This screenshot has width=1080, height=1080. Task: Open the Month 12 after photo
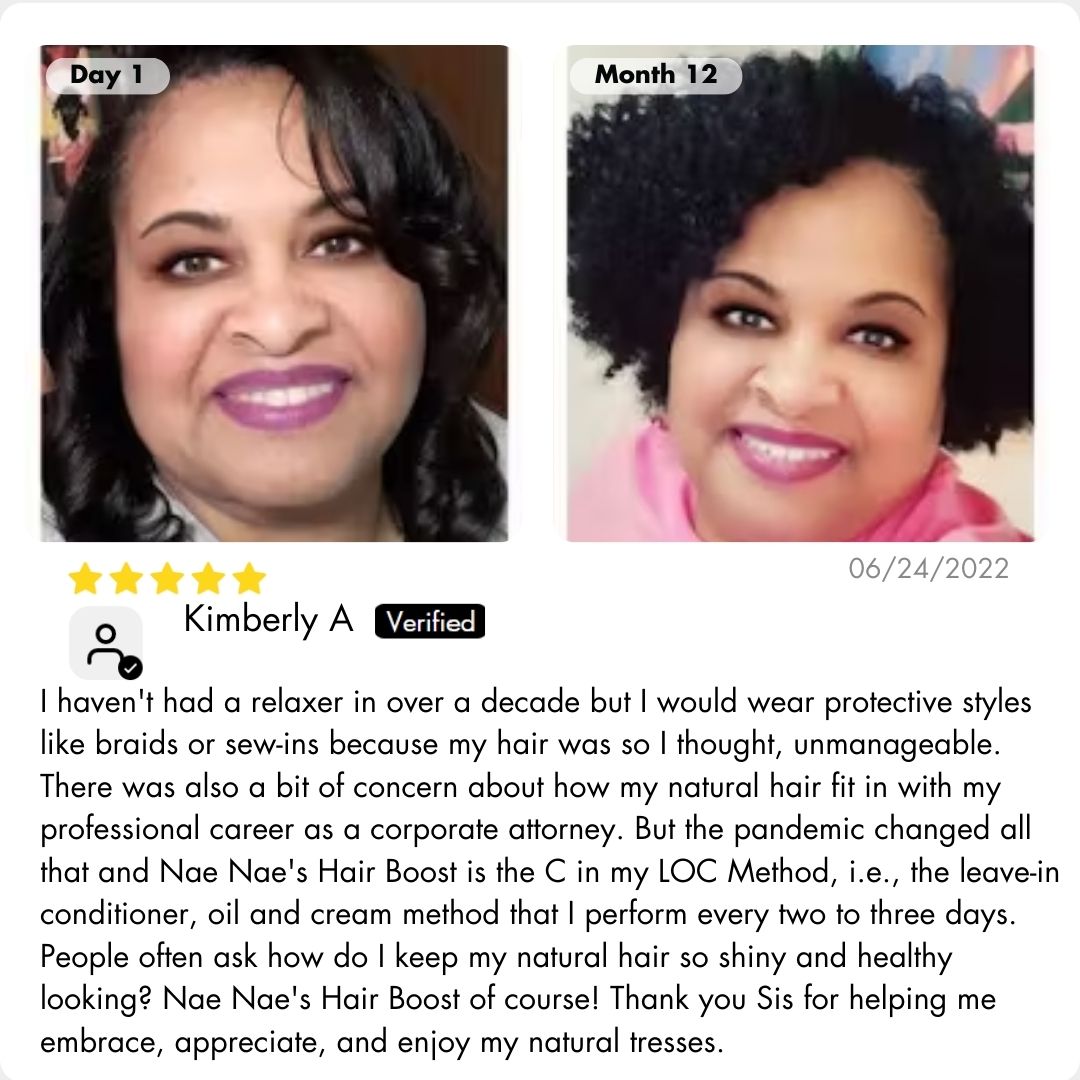pos(800,293)
